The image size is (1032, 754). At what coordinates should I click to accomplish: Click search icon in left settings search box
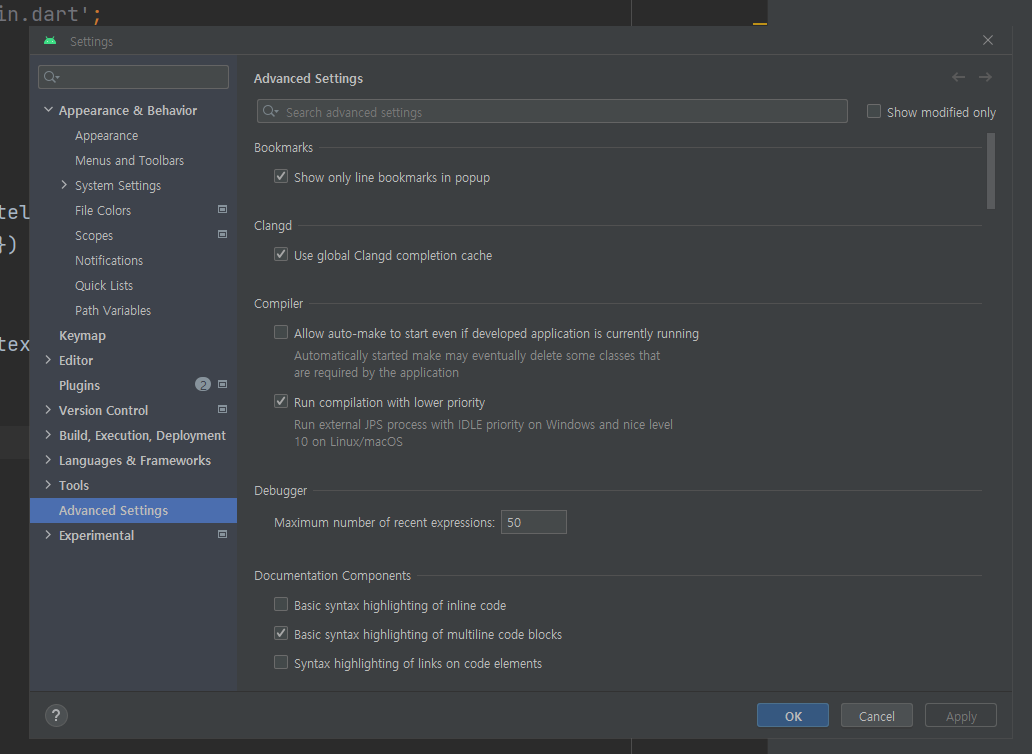51,77
